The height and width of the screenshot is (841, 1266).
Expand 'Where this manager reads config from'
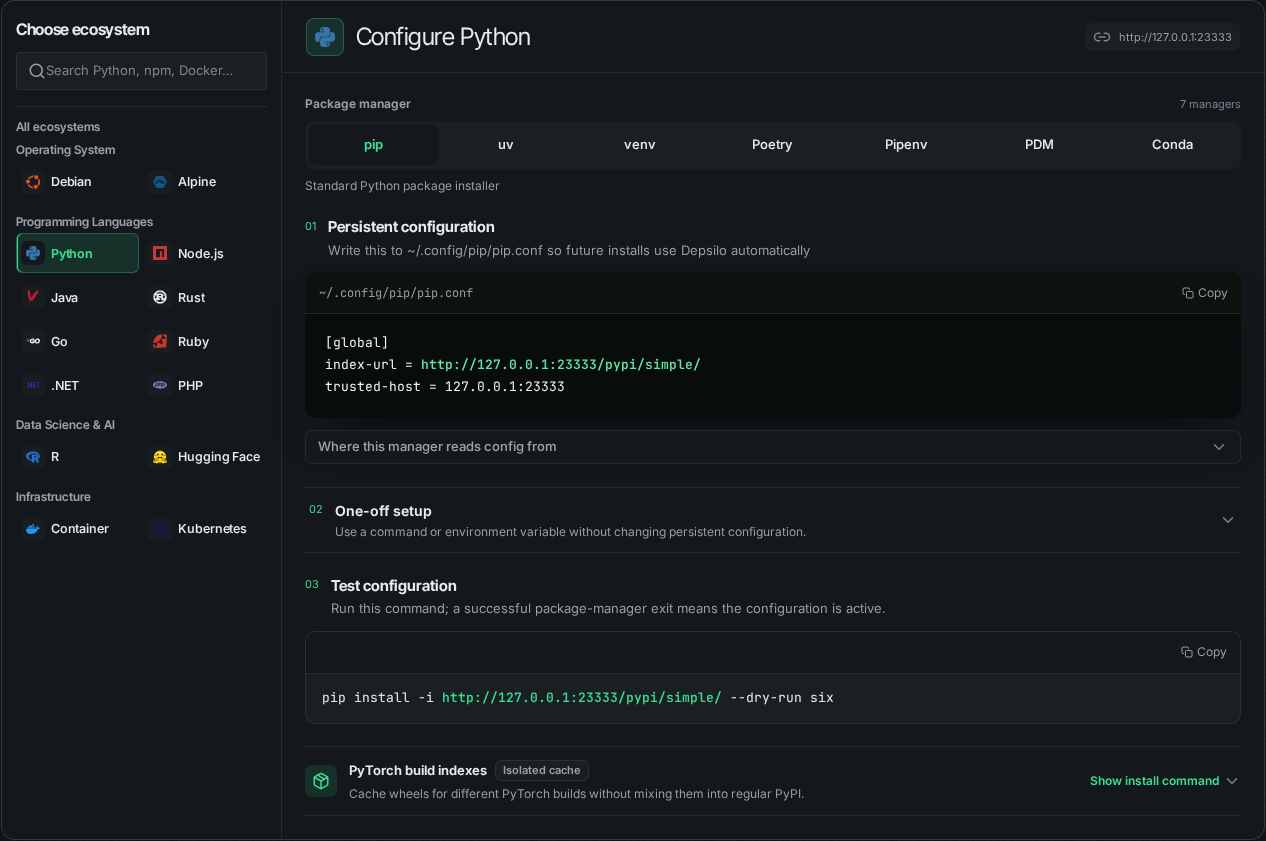coord(773,447)
